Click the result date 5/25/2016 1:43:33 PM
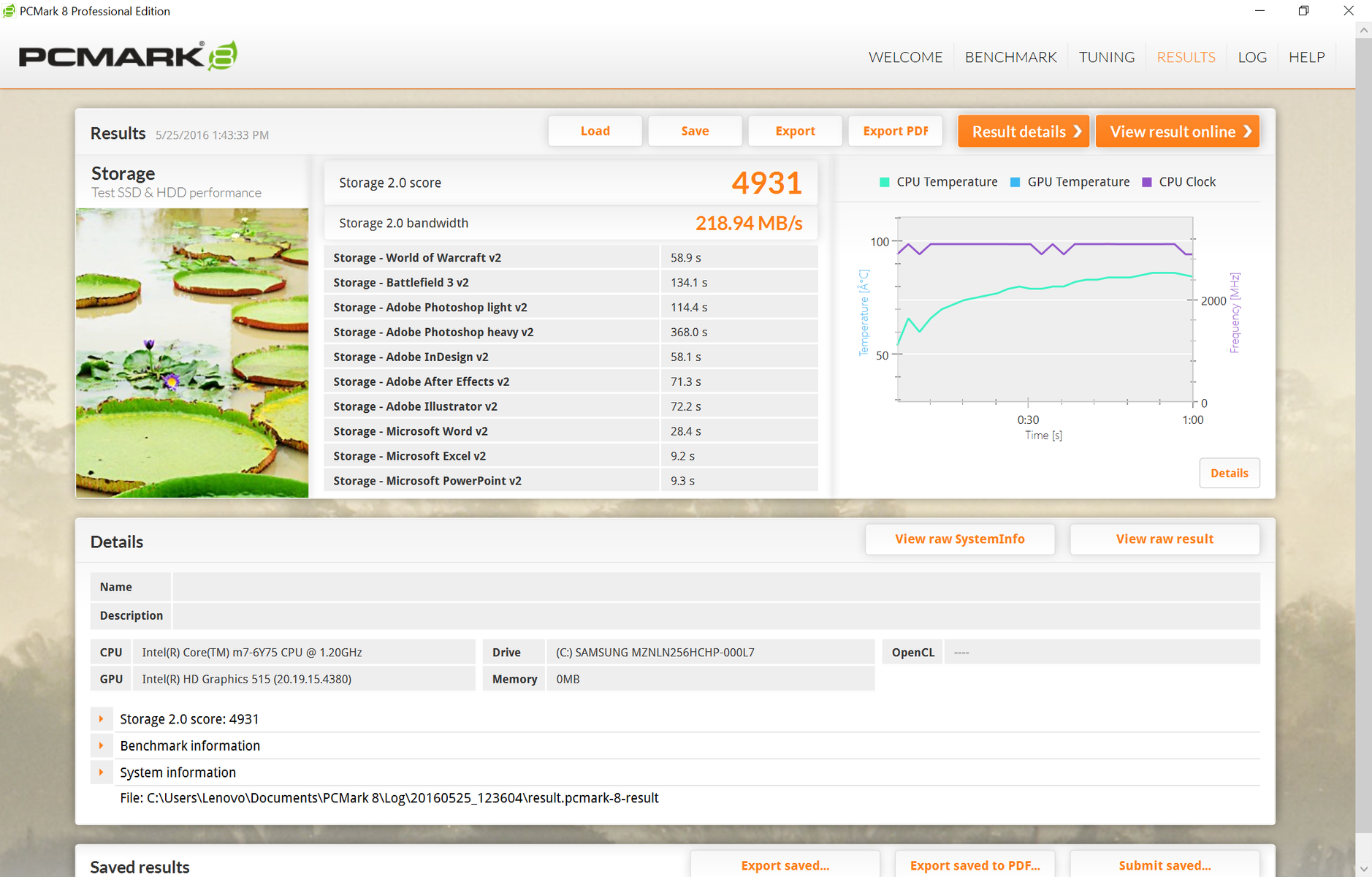Viewport: 1372px width, 877px height. click(x=212, y=135)
